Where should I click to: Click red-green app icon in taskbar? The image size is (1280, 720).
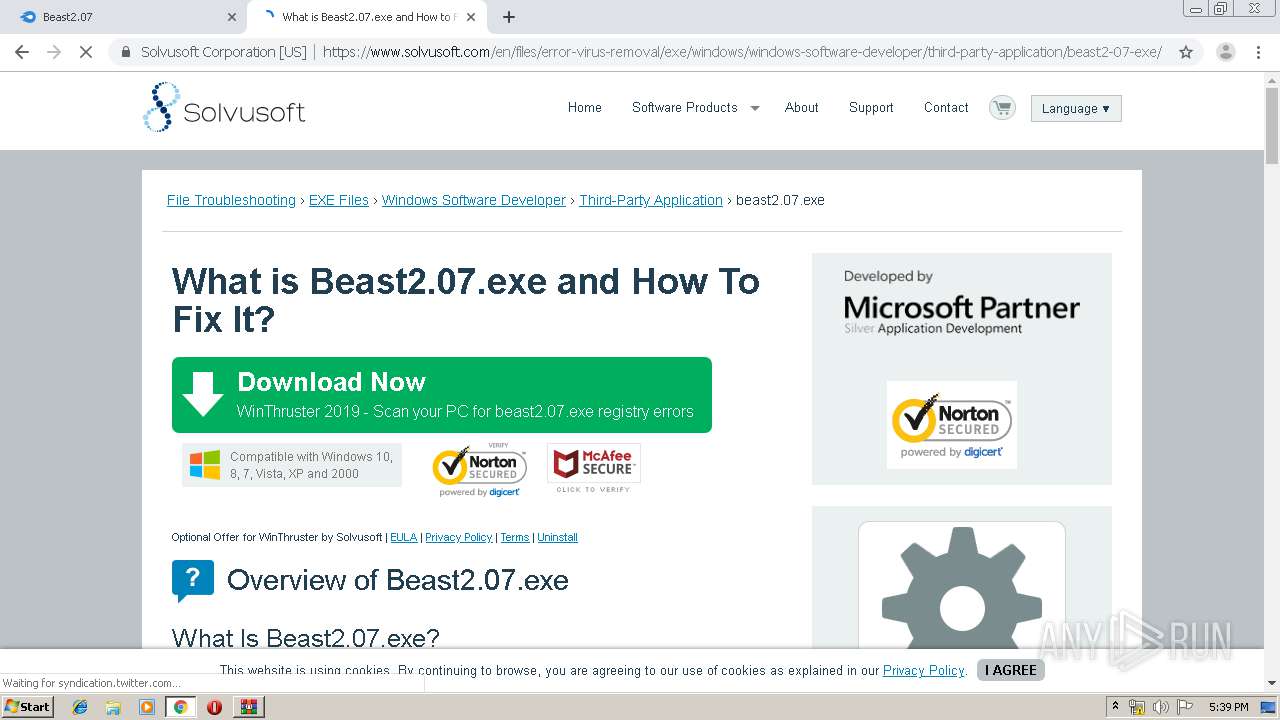[248, 707]
